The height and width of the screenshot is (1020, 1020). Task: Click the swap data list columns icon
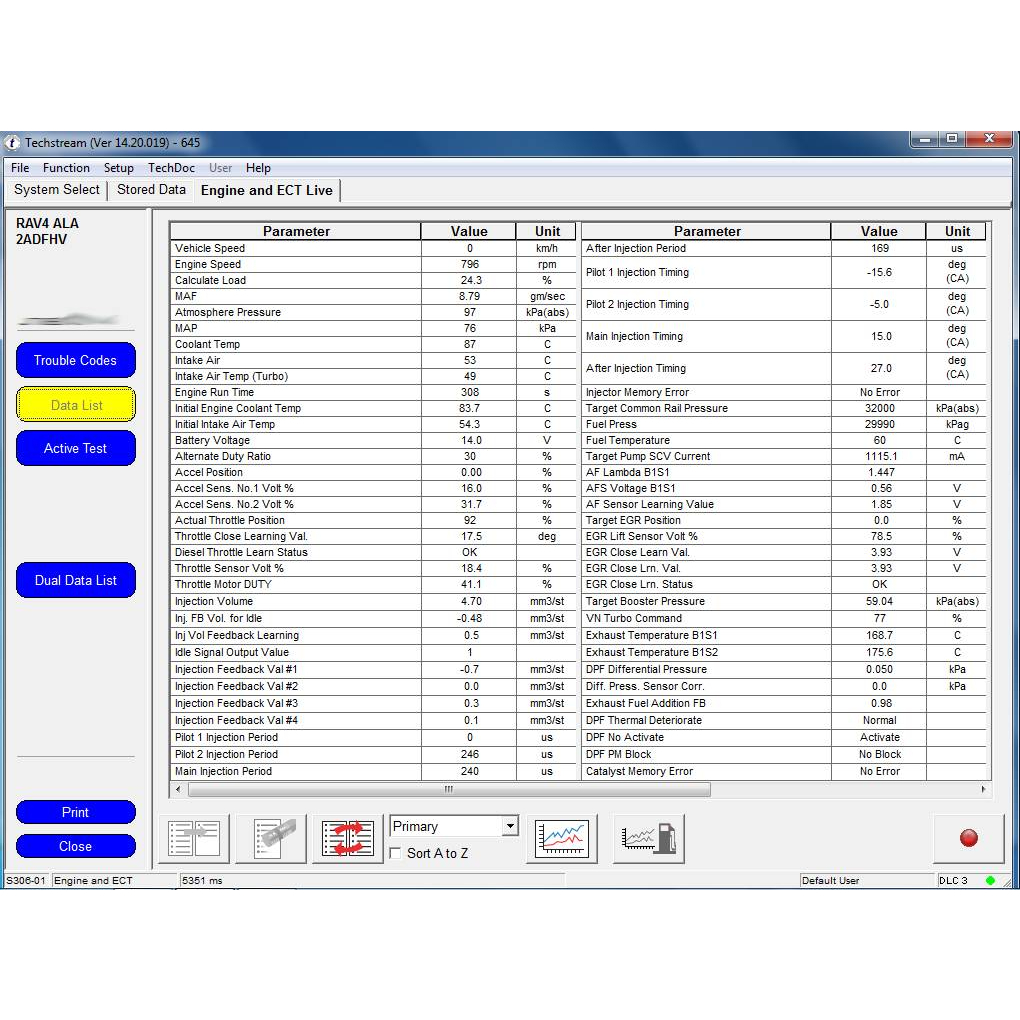348,838
